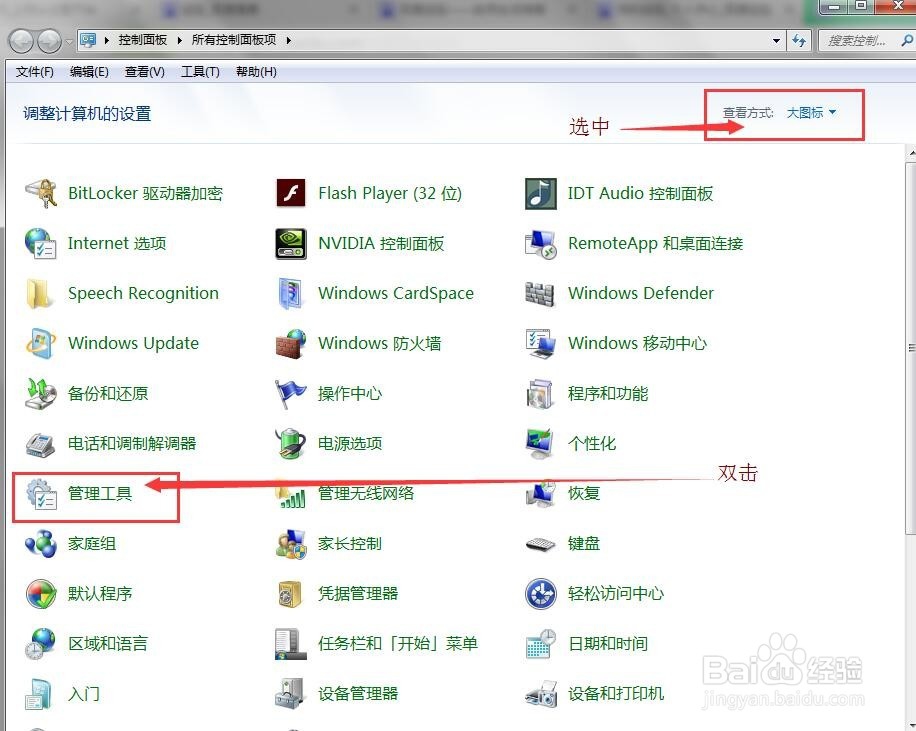This screenshot has width=916, height=731.
Task: Click the scrollbar up arrow
Action: click(x=911, y=153)
